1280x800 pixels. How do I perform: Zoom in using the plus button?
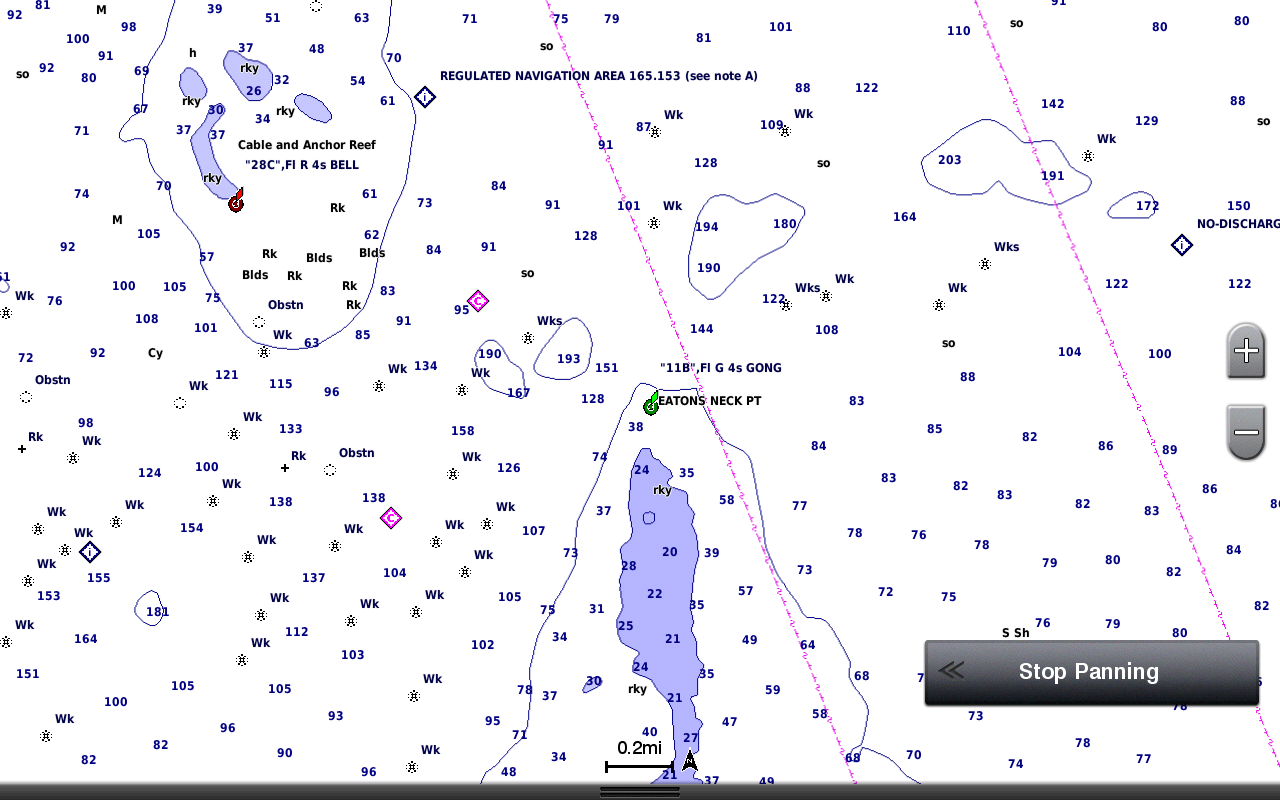tap(1245, 352)
